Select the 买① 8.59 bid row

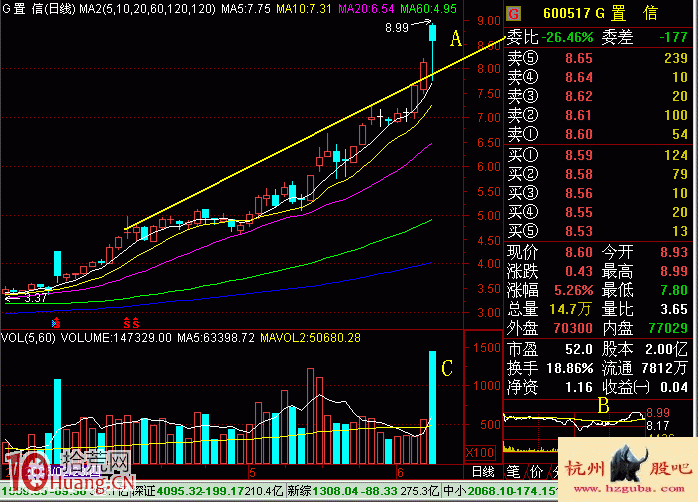point(598,155)
